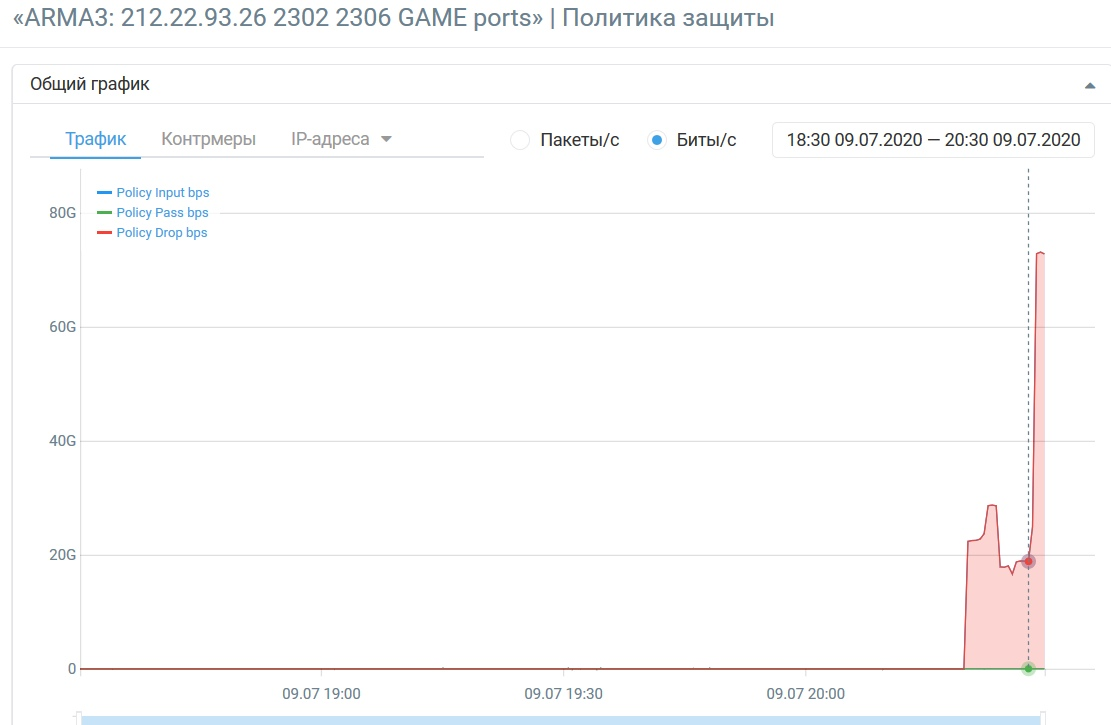Click the ARMA3 policy page title
The image size is (1111, 725).
393,18
